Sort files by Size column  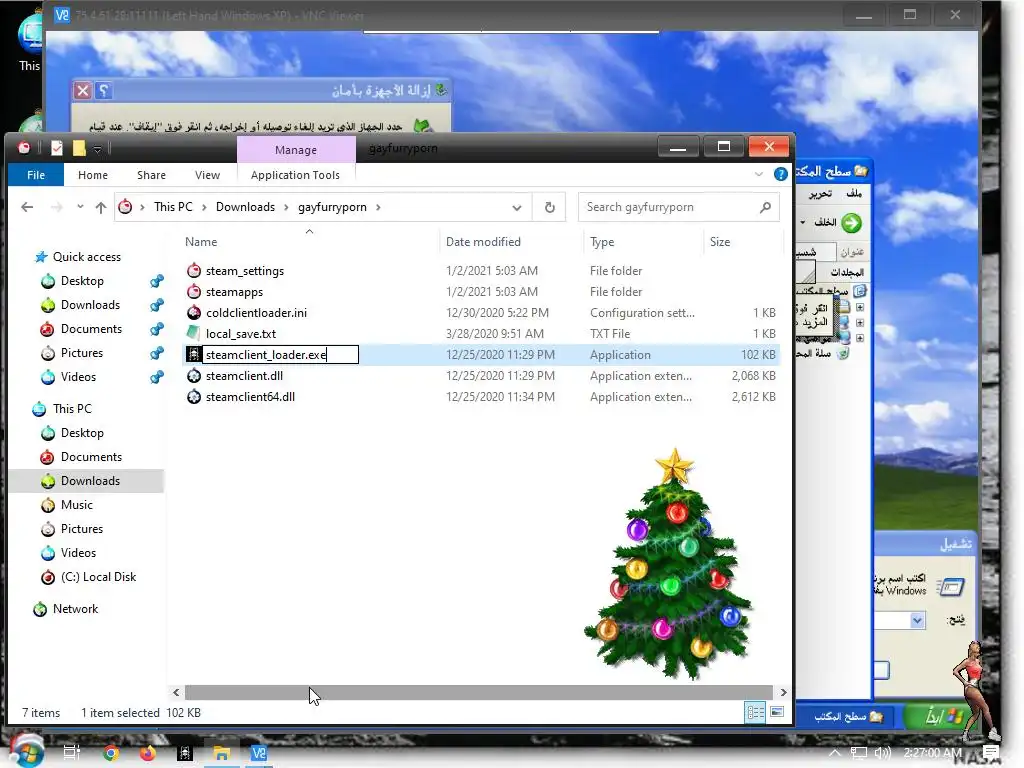720,242
